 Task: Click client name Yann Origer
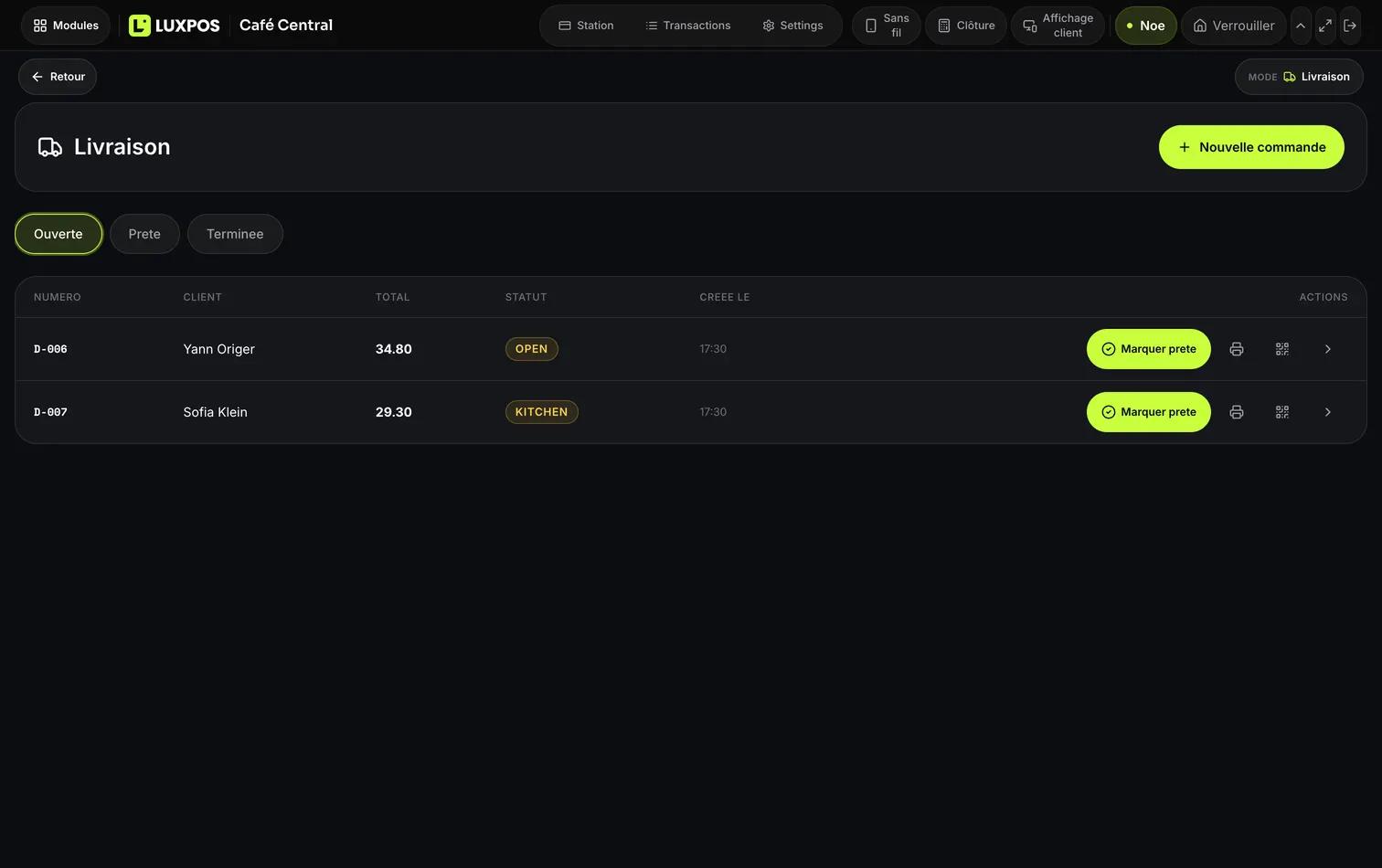(218, 349)
